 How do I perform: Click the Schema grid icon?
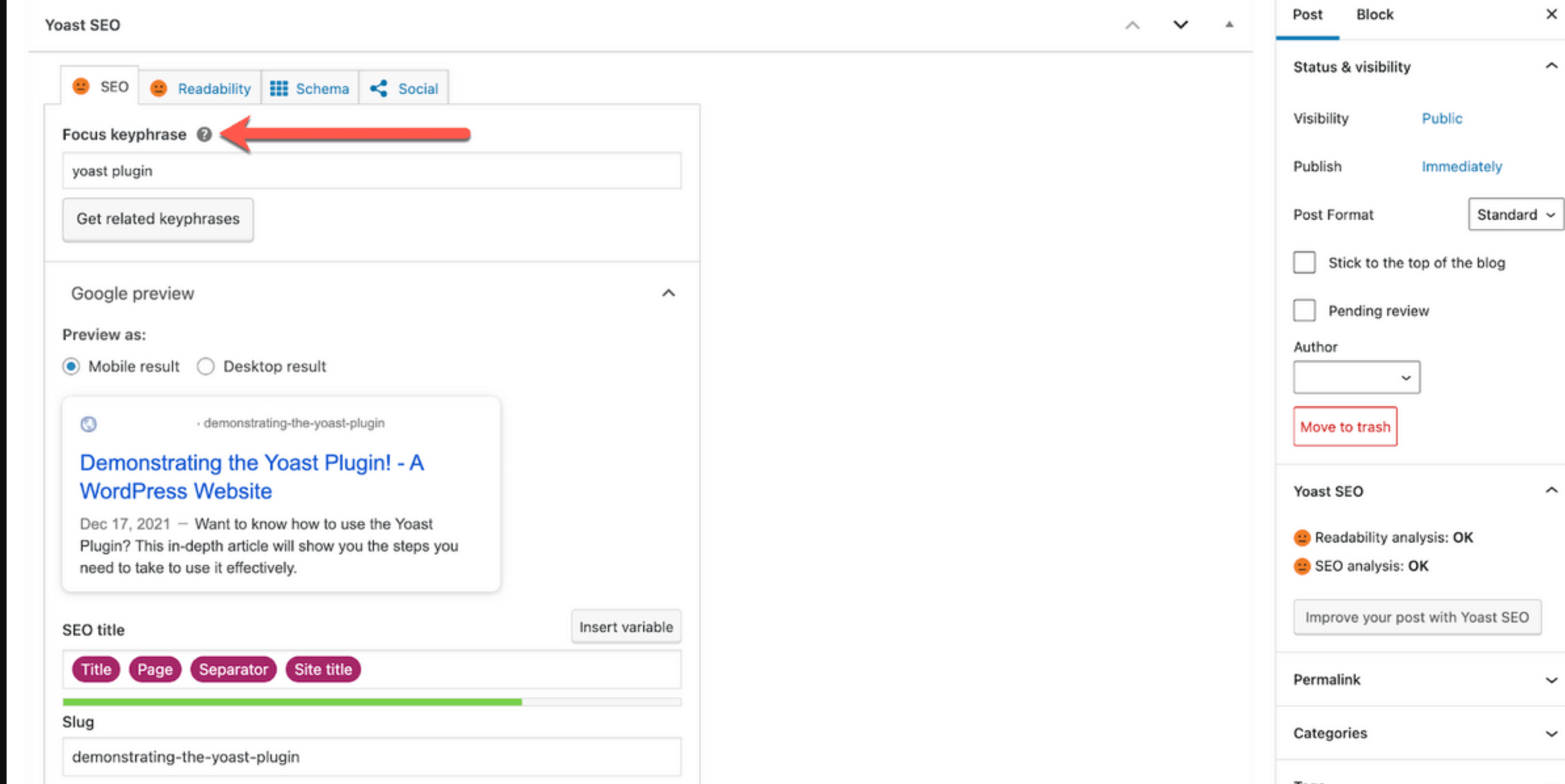[279, 89]
